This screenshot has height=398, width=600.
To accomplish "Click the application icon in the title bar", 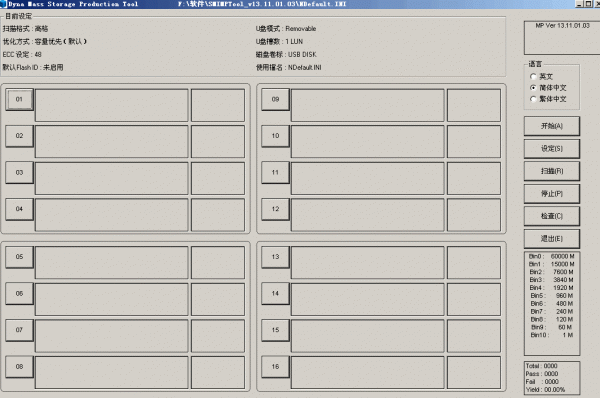I will pyautogui.click(x=3, y=4).
